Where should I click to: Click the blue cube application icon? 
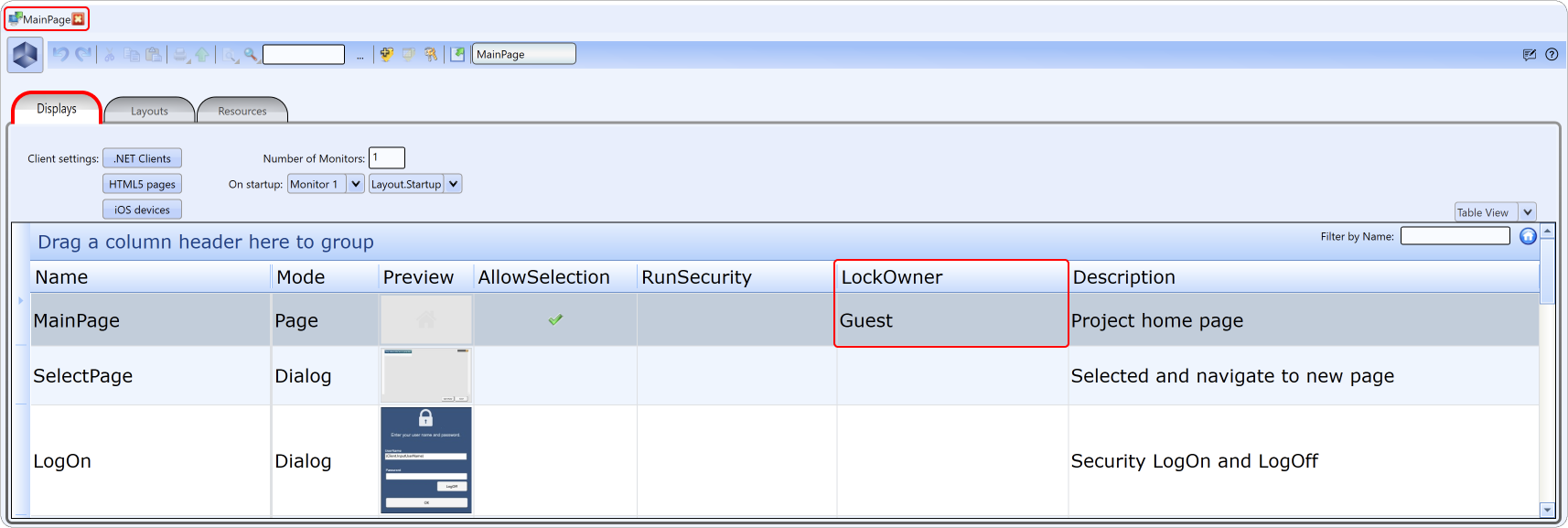(x=25, y=55)
